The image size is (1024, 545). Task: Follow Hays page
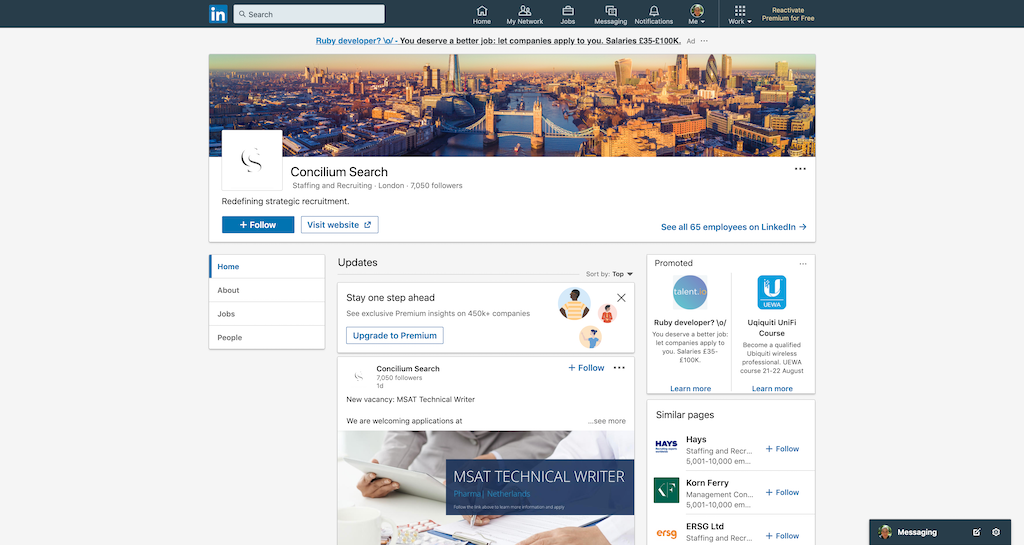click(782, 449)
